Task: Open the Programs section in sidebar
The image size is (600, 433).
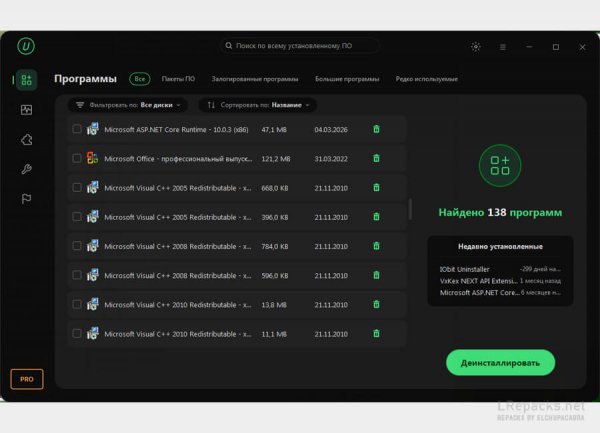Action: coord(26,80)
